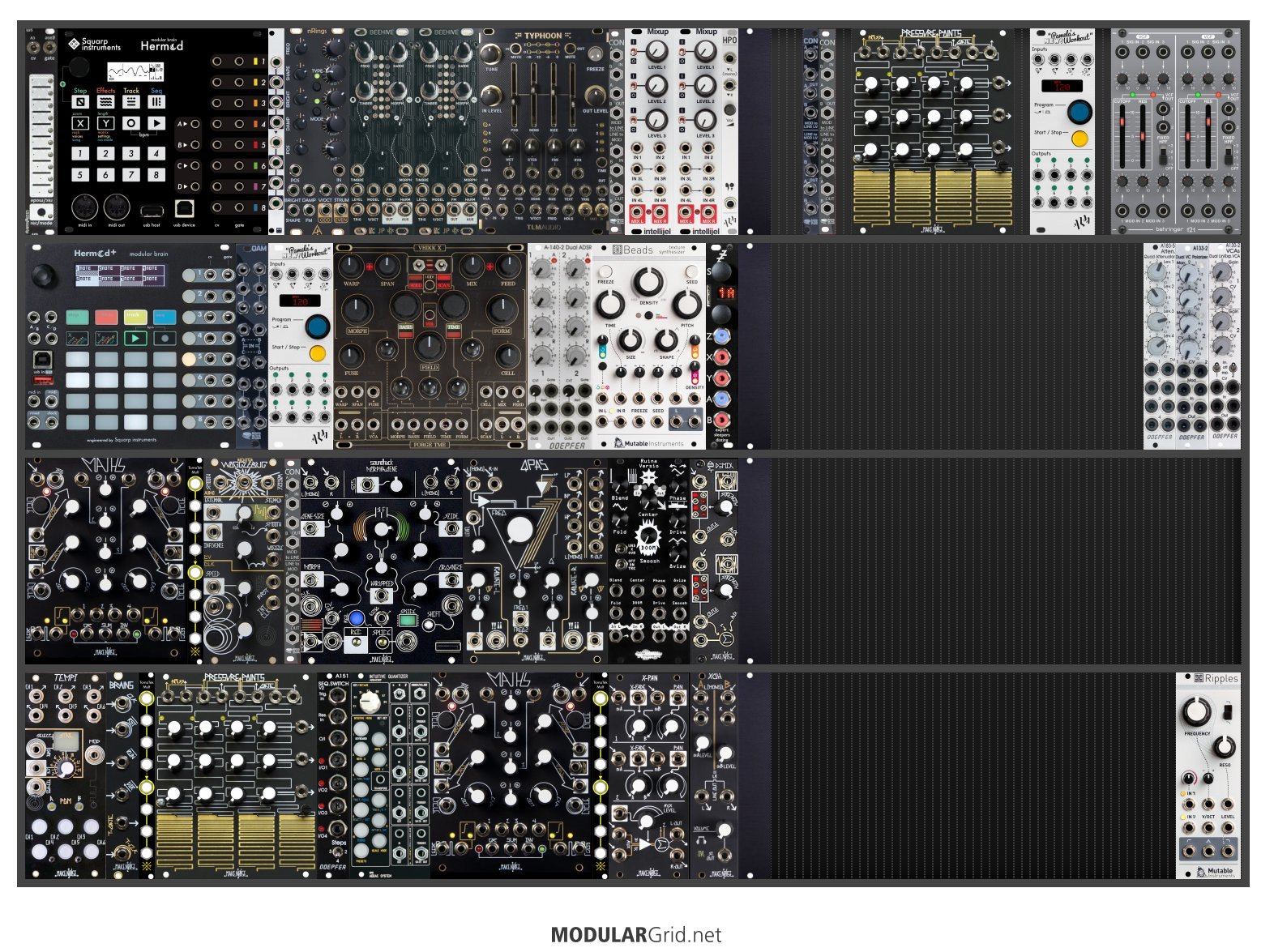The height and width of the screenshot is (952, 1274).
Task: Tap the green step pad on Hermod+
Action: 77,317
